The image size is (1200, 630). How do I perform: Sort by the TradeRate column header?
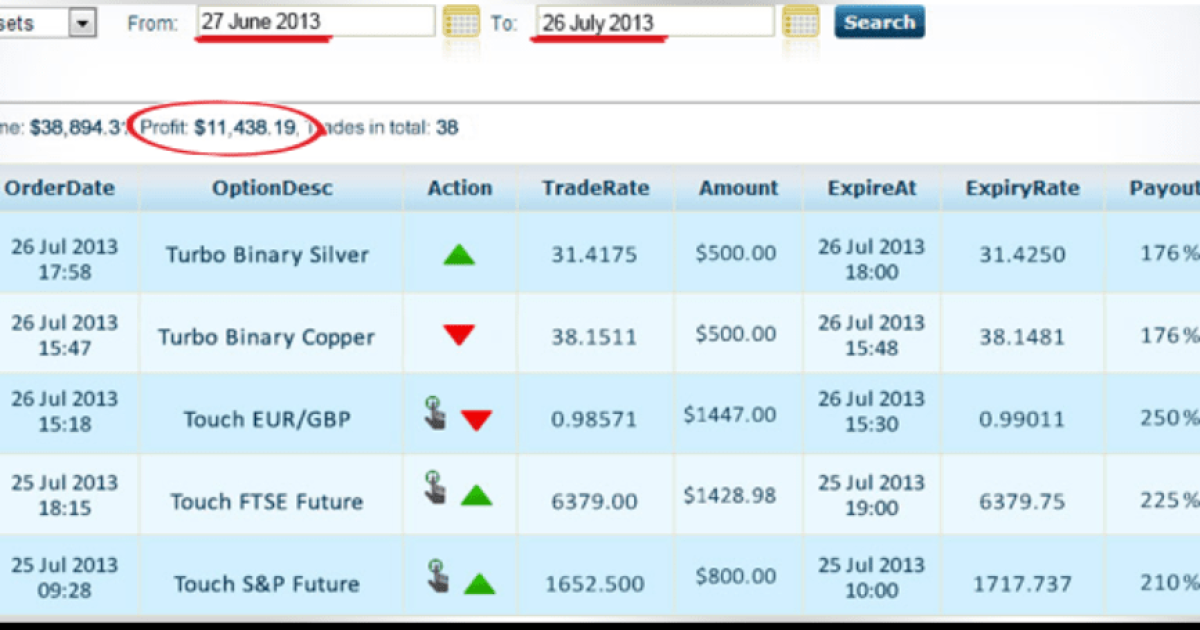596,188
